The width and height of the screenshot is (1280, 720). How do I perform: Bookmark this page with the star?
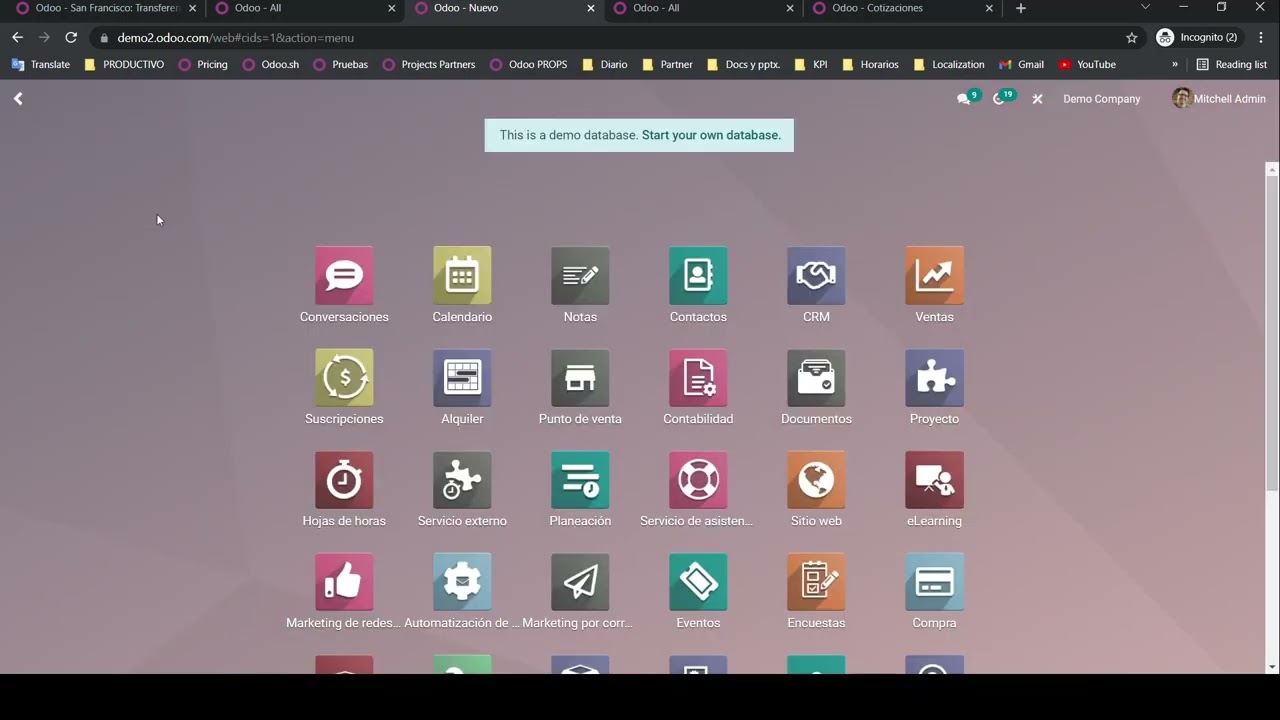[x=1132, y=38]
